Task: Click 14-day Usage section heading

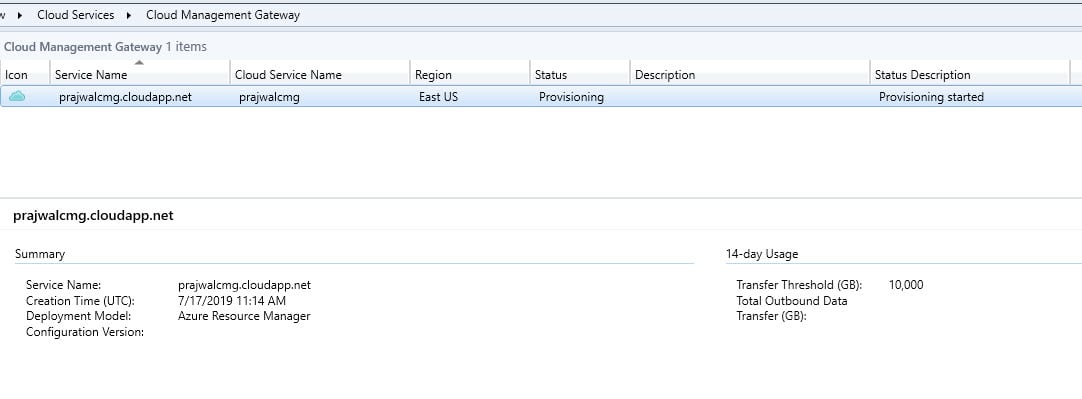Action: [x=762, y=253]
